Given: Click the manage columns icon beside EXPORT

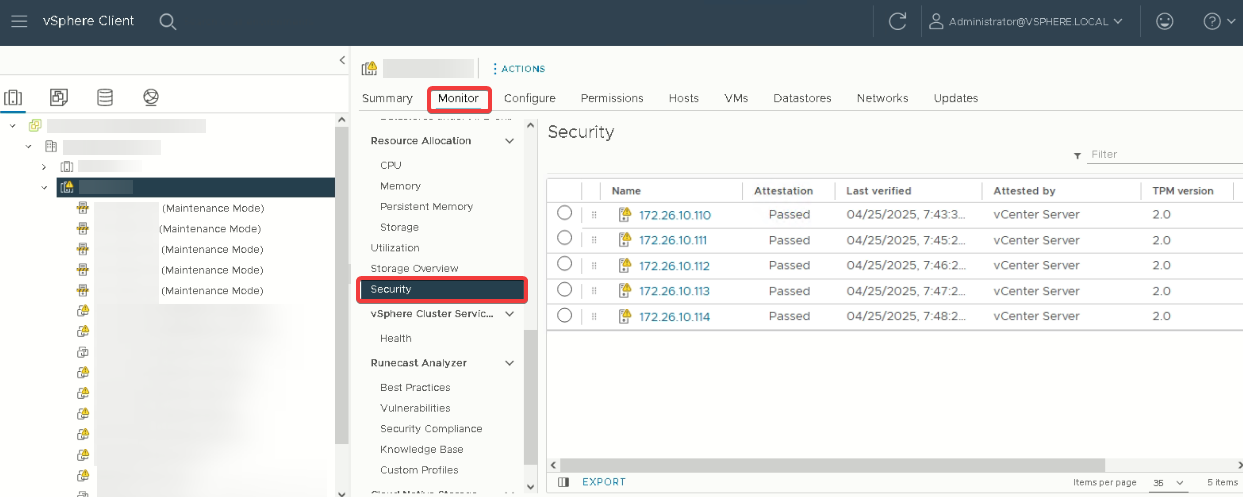Looking at the screenshot, I should point(563,482).
